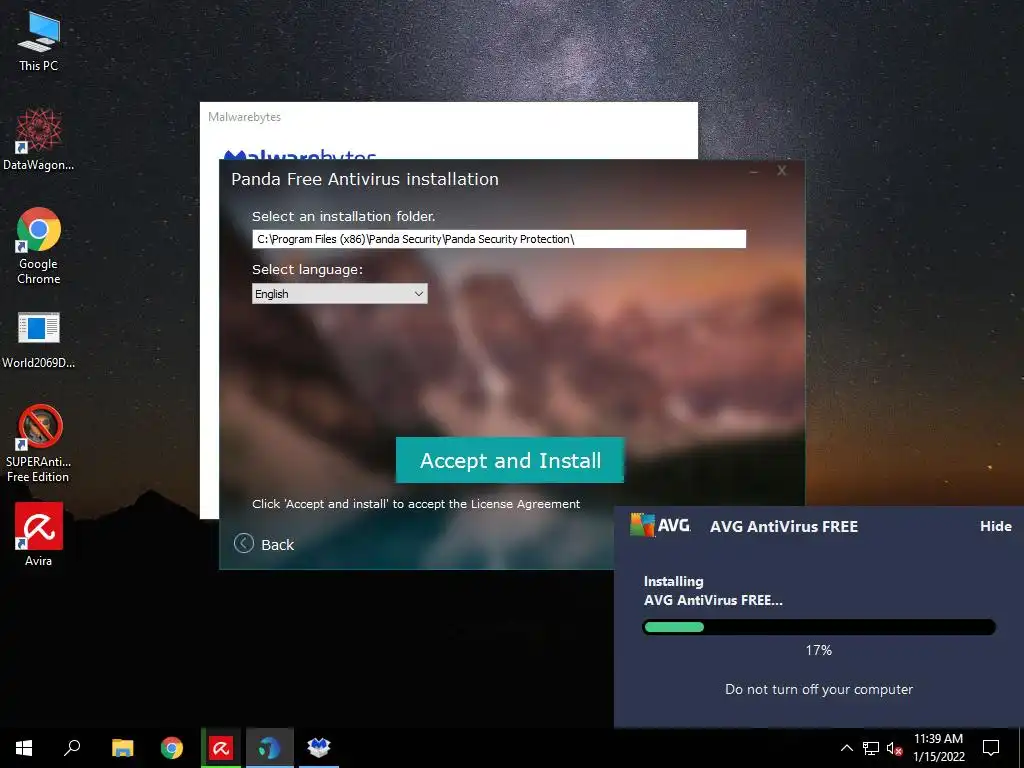Switch to Panda installer in the taskbar

pyautogui.click(x=270, y=748)
